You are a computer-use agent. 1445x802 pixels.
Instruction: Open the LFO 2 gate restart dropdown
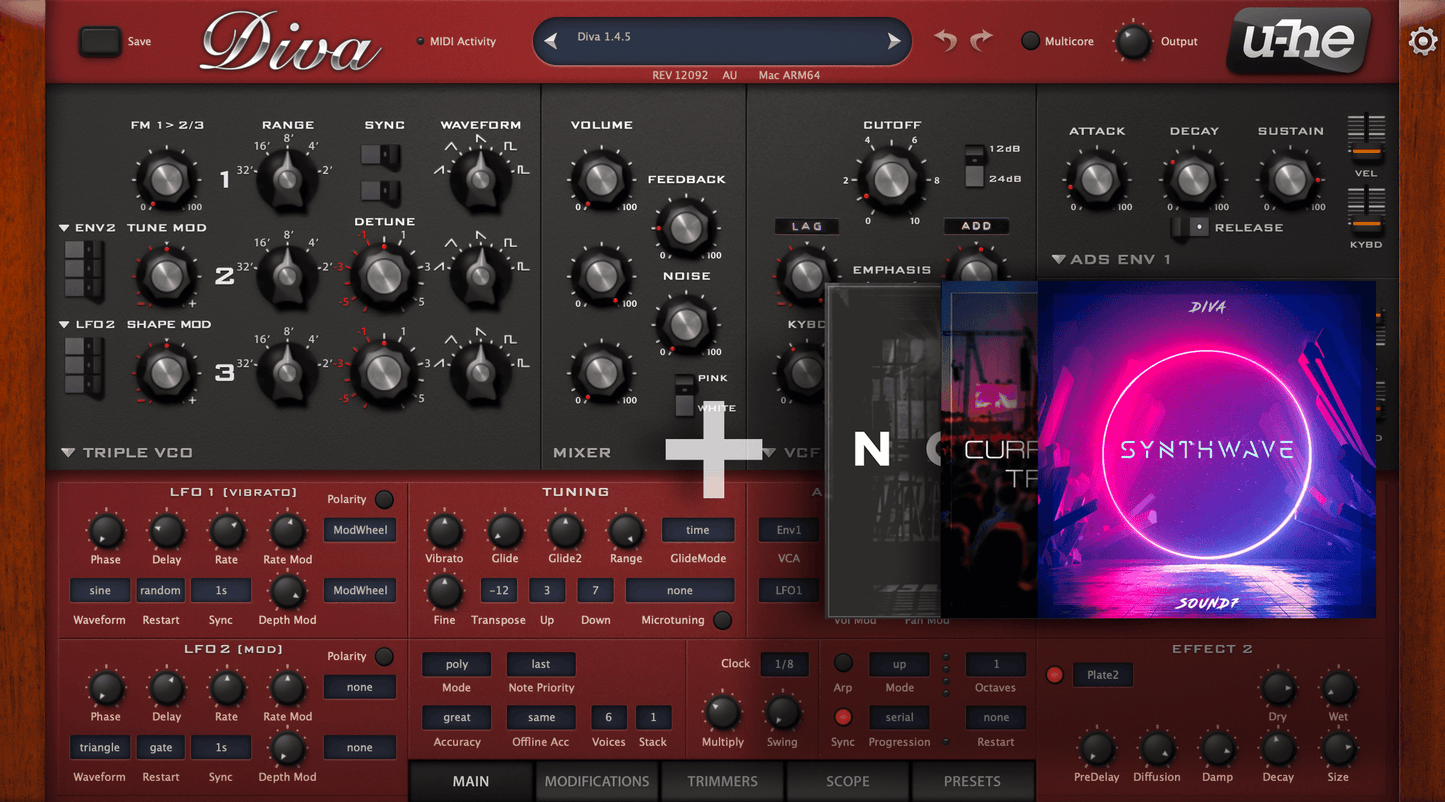coord(160,747)
